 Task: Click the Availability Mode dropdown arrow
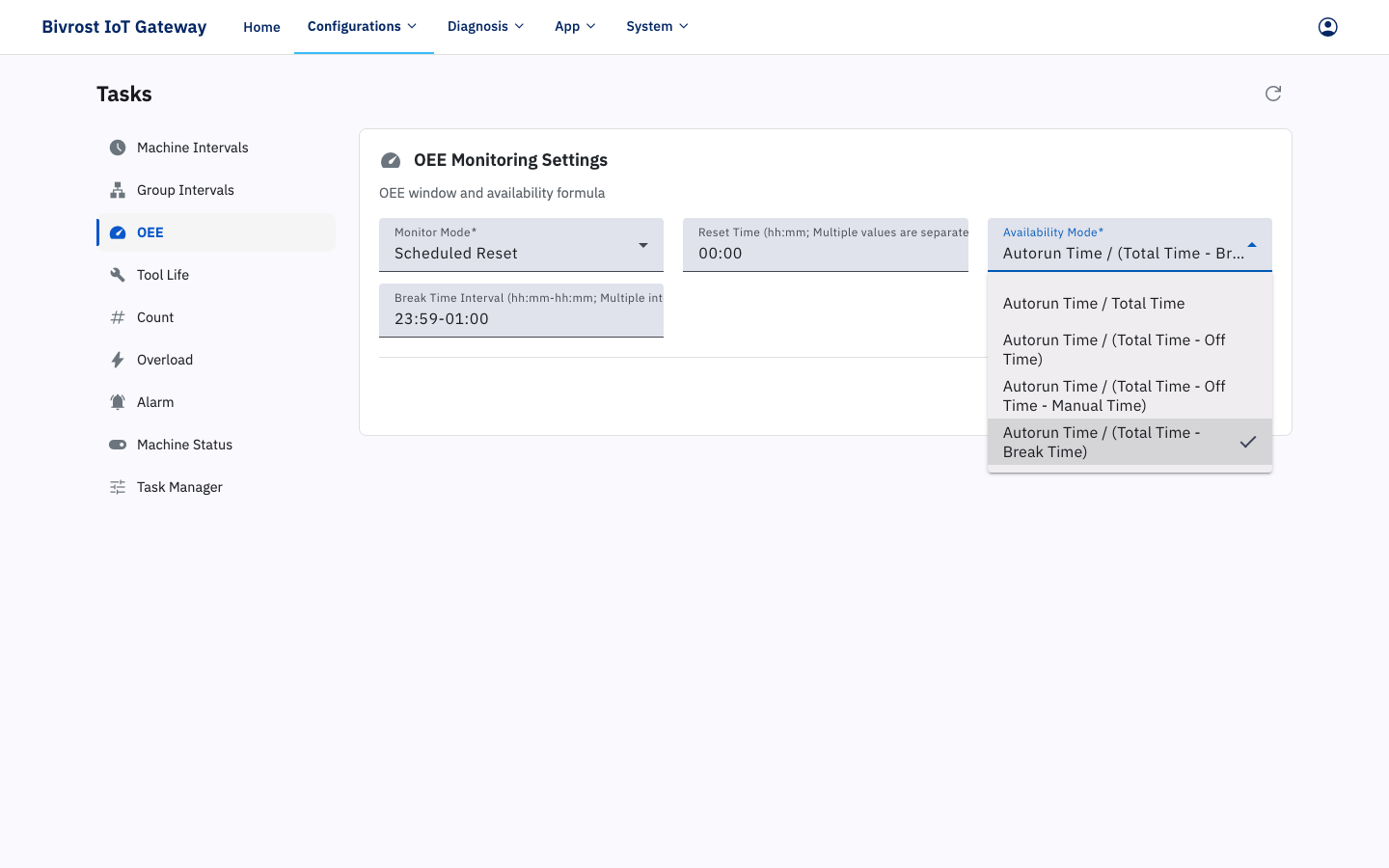click(x=1252, y=245)
